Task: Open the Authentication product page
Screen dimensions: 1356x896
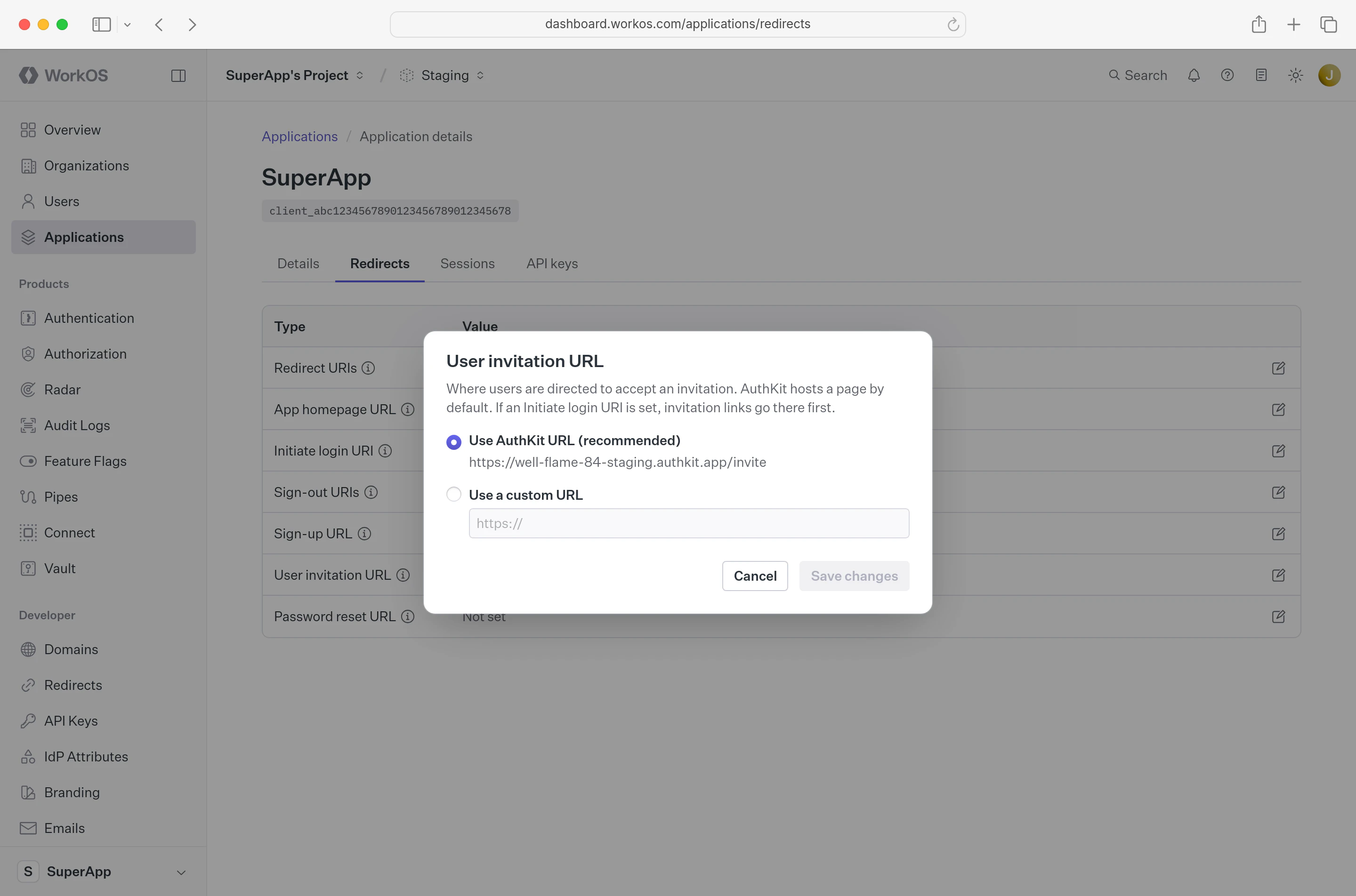Action: coord(104,318)
